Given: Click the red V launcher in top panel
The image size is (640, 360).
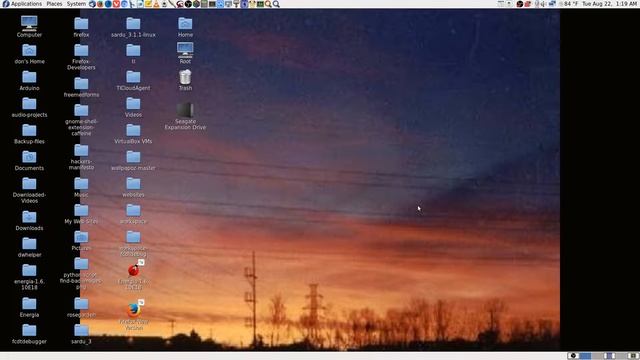Looking at the screenshot, I should tap(116, 4).
